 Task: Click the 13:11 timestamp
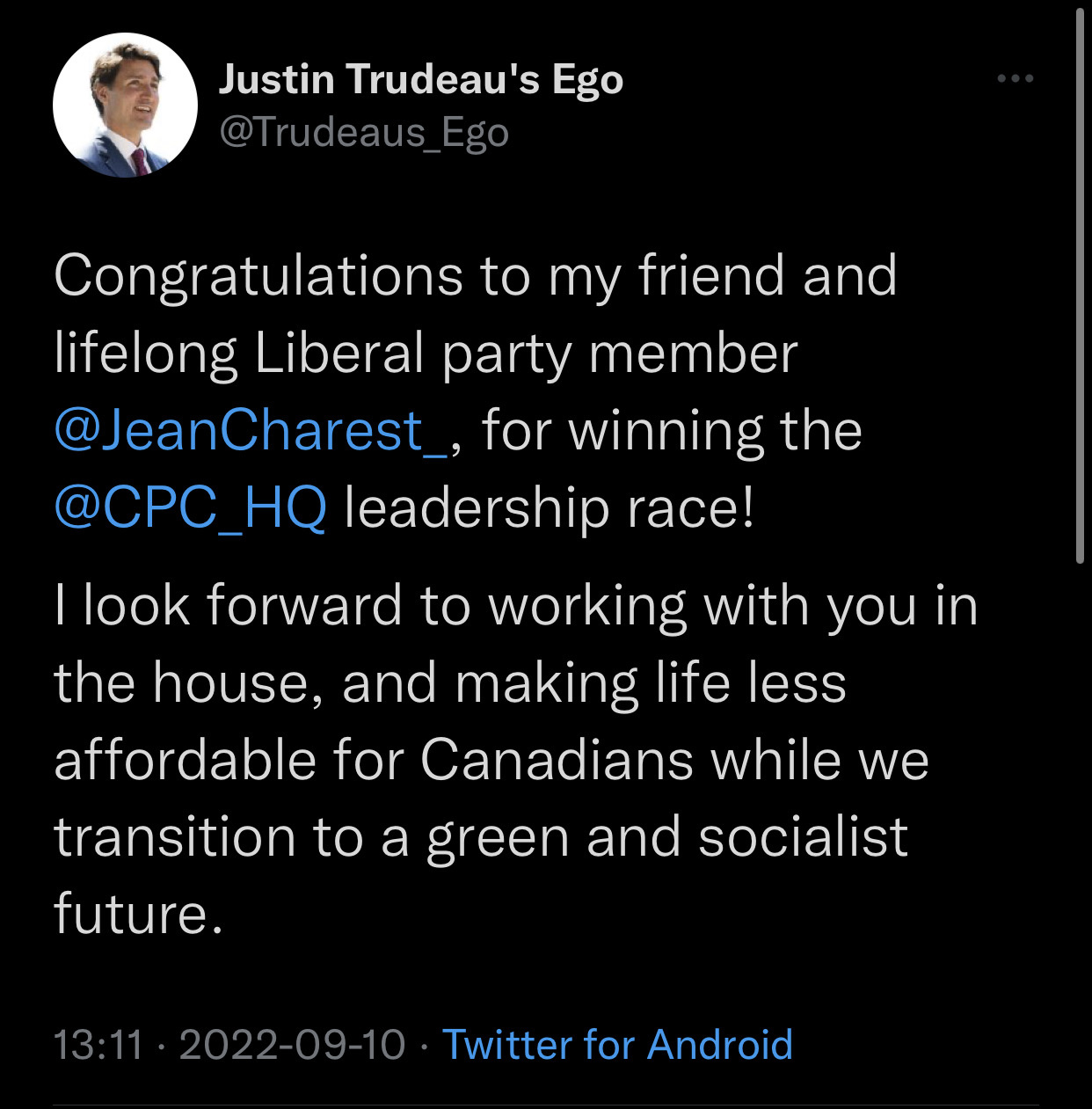click(98, 1045)
